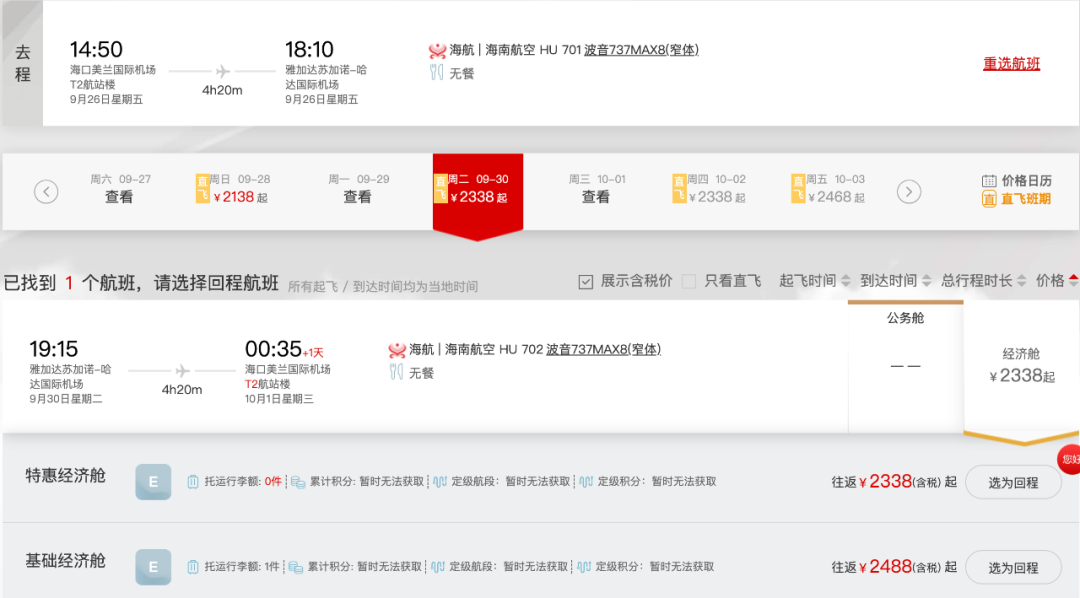Click the right chevron in the date carousel
The width and height of the screenshot is (1080, 598).
[x=909, y=191]
